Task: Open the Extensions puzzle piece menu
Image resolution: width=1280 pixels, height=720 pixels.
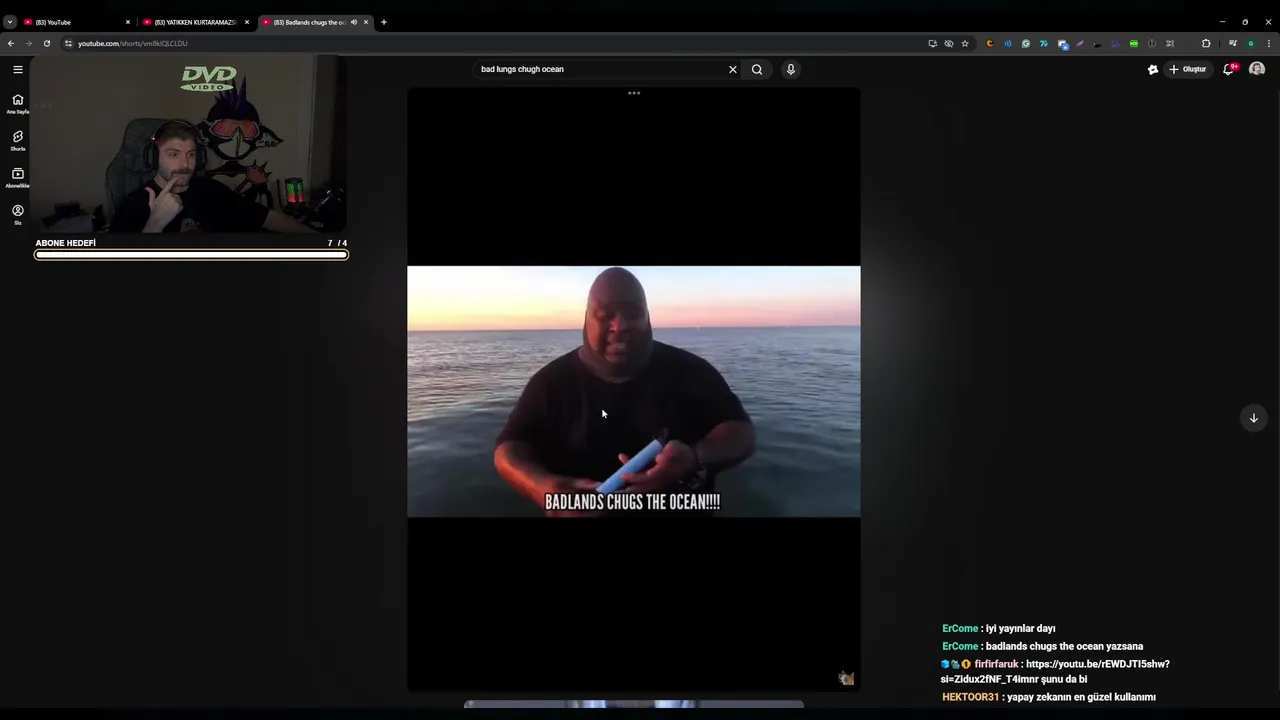Action: pos(1206,43)
